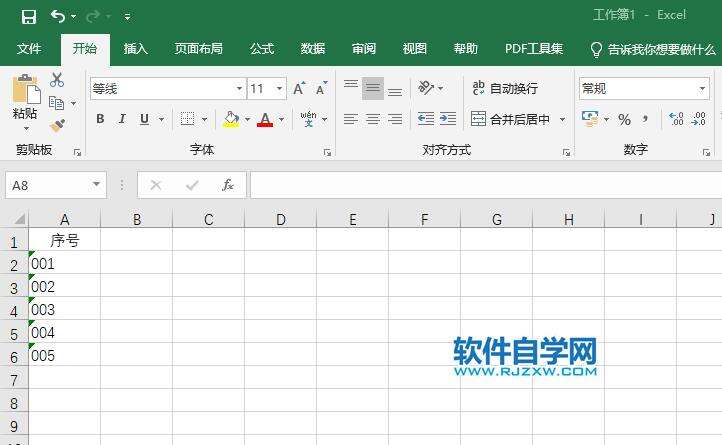Cut selection with the scissors icon
Image resolution: width=722 pixels, height=445 pixels.
click(57, 80)
